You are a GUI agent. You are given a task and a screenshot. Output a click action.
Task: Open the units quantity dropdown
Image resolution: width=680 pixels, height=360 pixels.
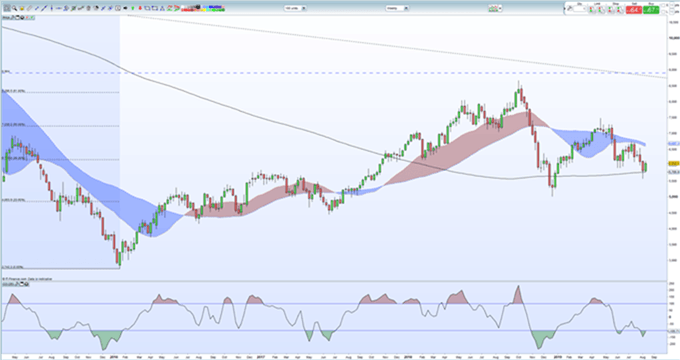pos(295,8)
